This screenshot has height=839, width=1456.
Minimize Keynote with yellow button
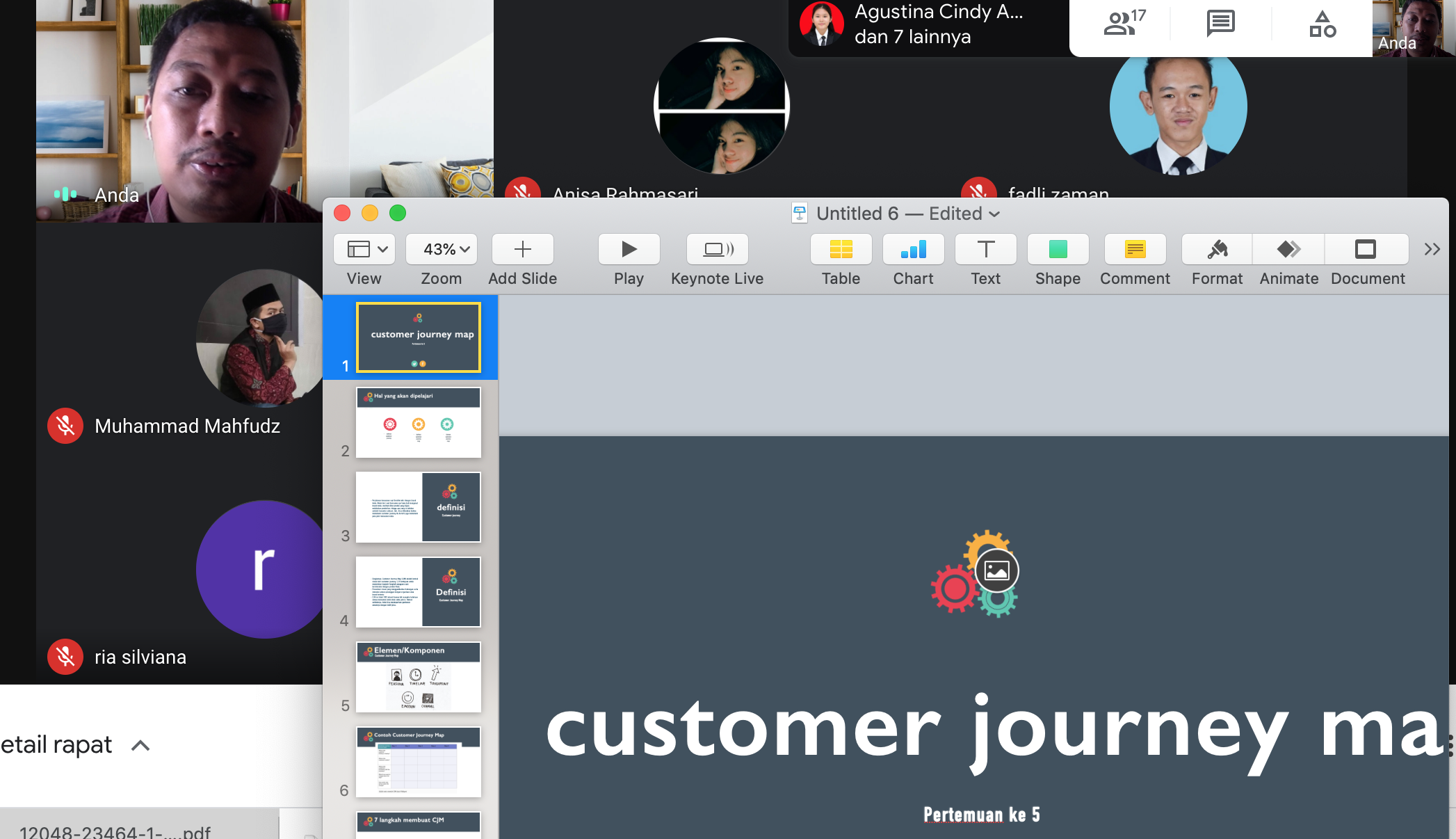click(370, 213)
